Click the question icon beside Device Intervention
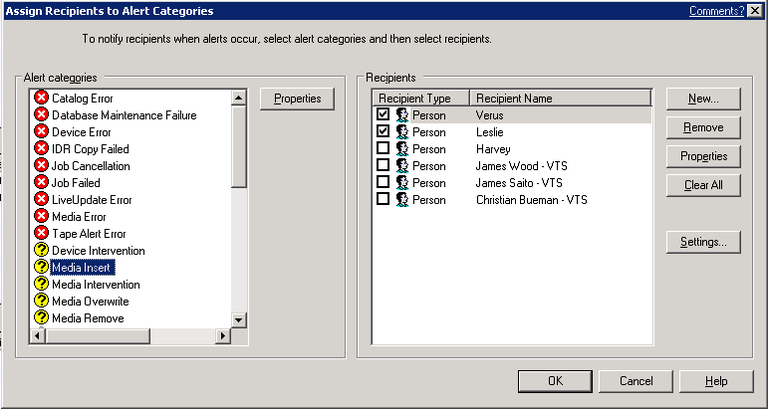This screenshot has width=768, height=409. click(x=41, y=250)
